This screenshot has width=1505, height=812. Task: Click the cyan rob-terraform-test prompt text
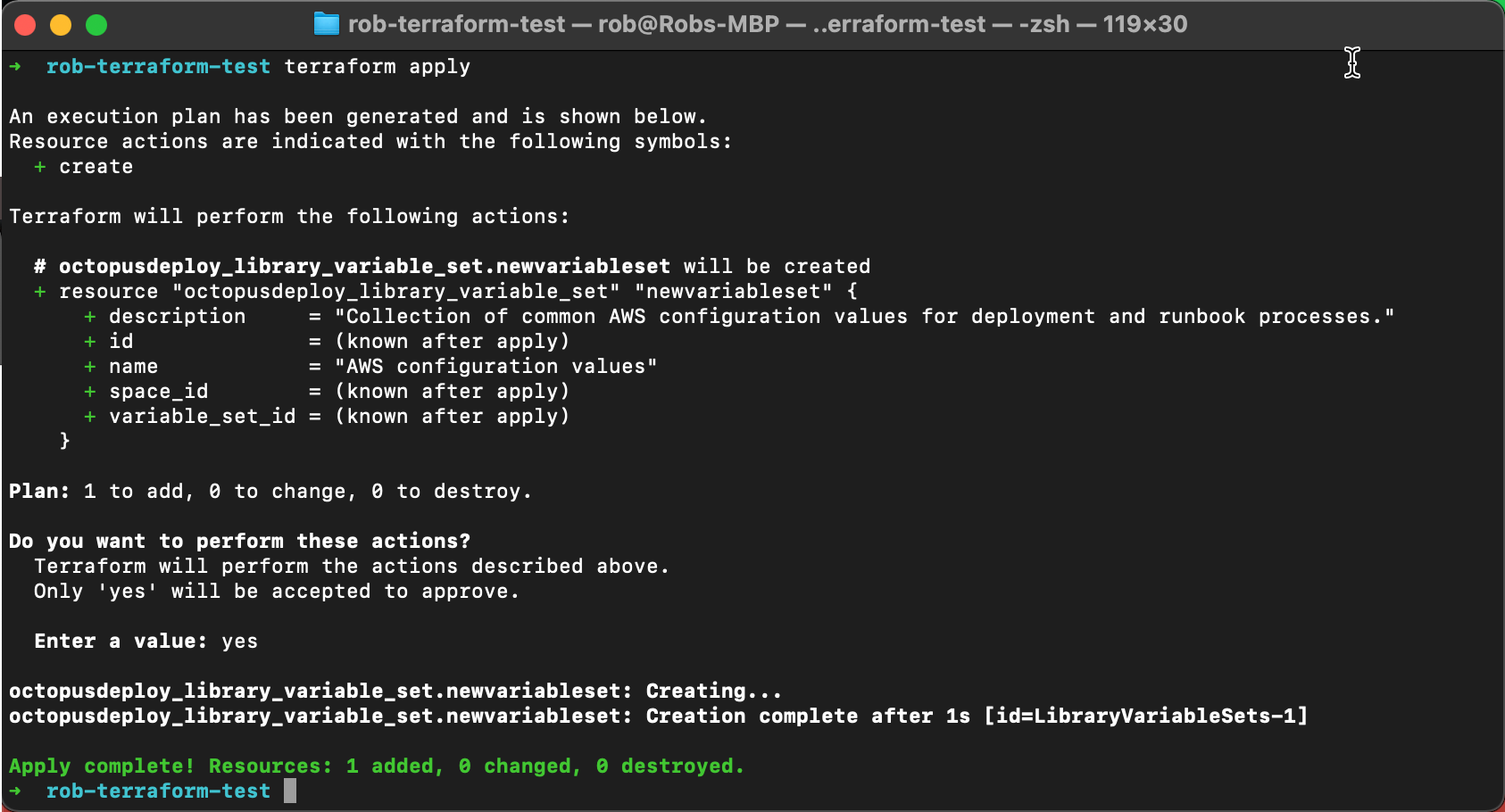[158, 66]
